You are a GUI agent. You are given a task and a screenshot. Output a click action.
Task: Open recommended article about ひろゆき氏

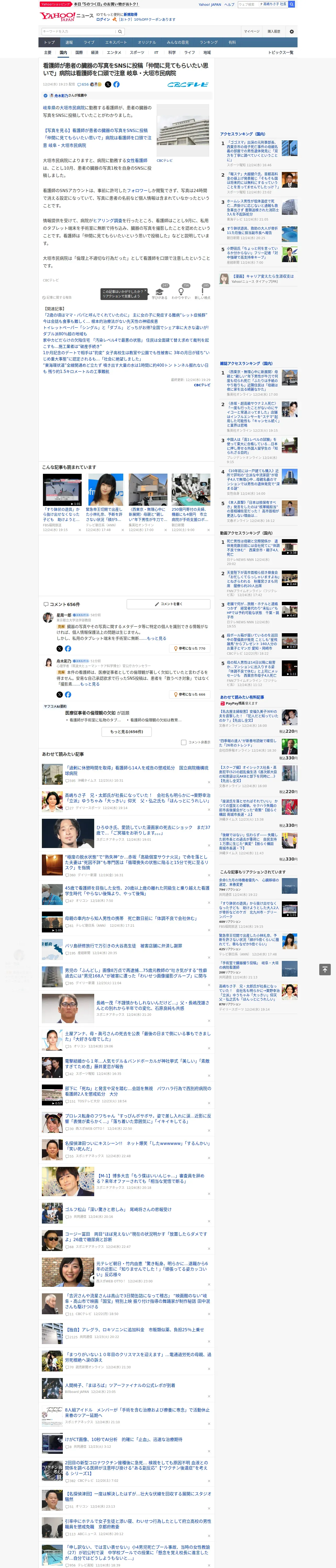point(153,830)
